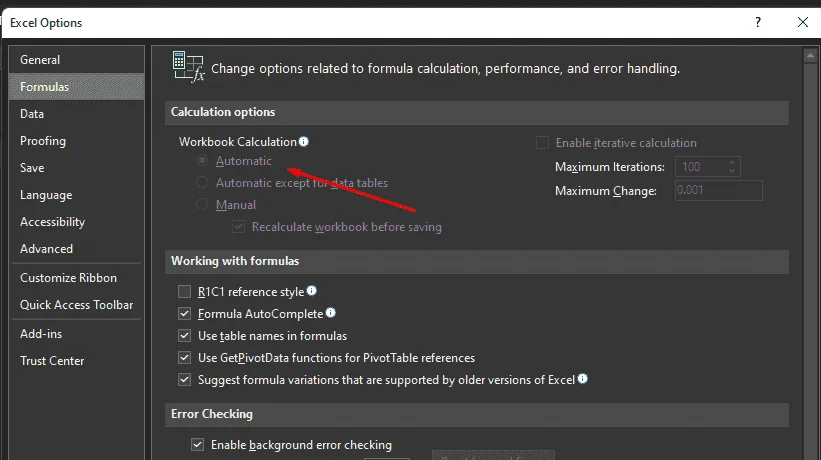Close the Excel Options dialog
Viewport: 821px width, 460px height.
[803, 22]
